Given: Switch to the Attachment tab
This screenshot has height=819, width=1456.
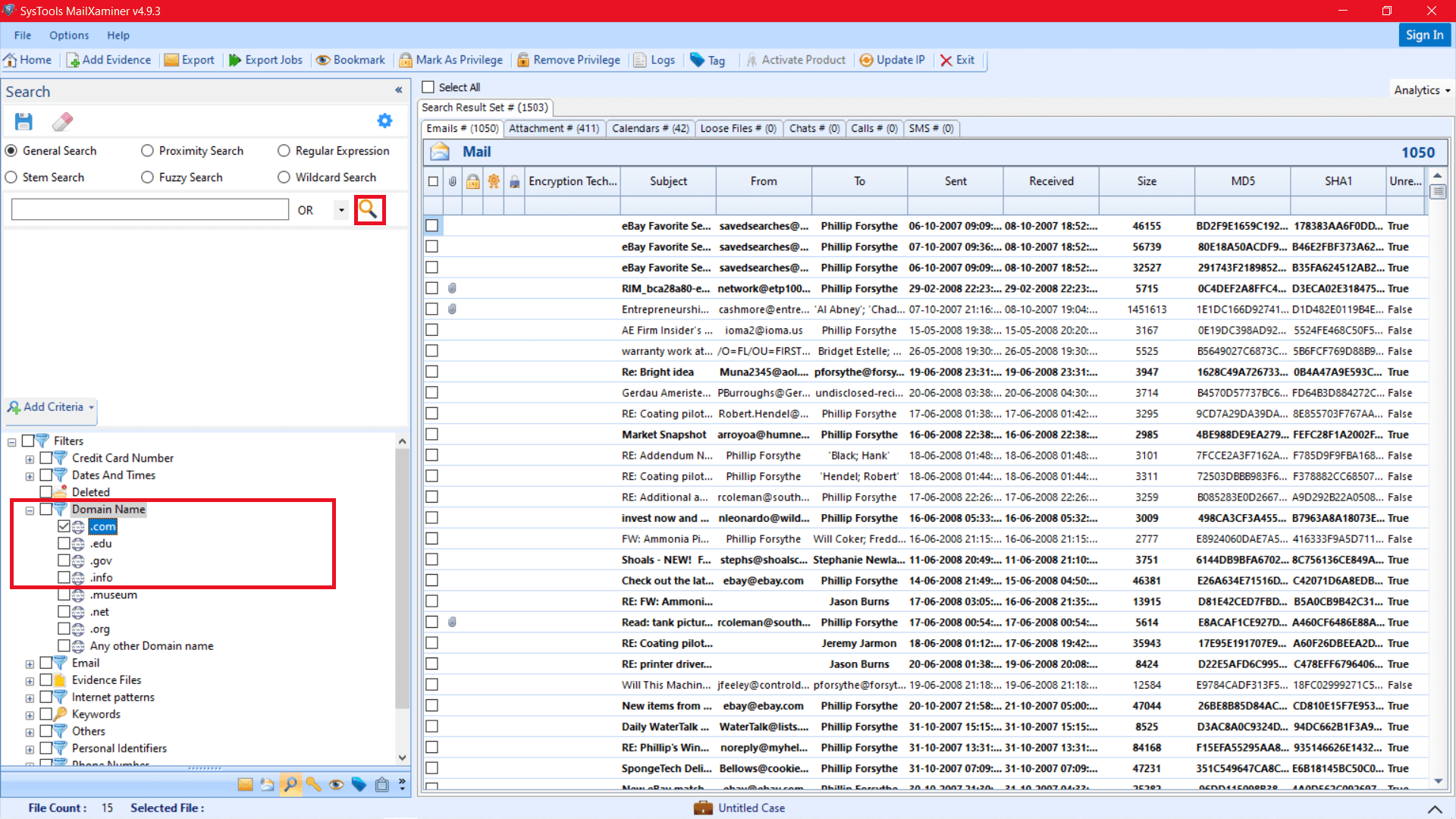Looking at the screenshot, I should pyautogui.click(x=554, y=128).
